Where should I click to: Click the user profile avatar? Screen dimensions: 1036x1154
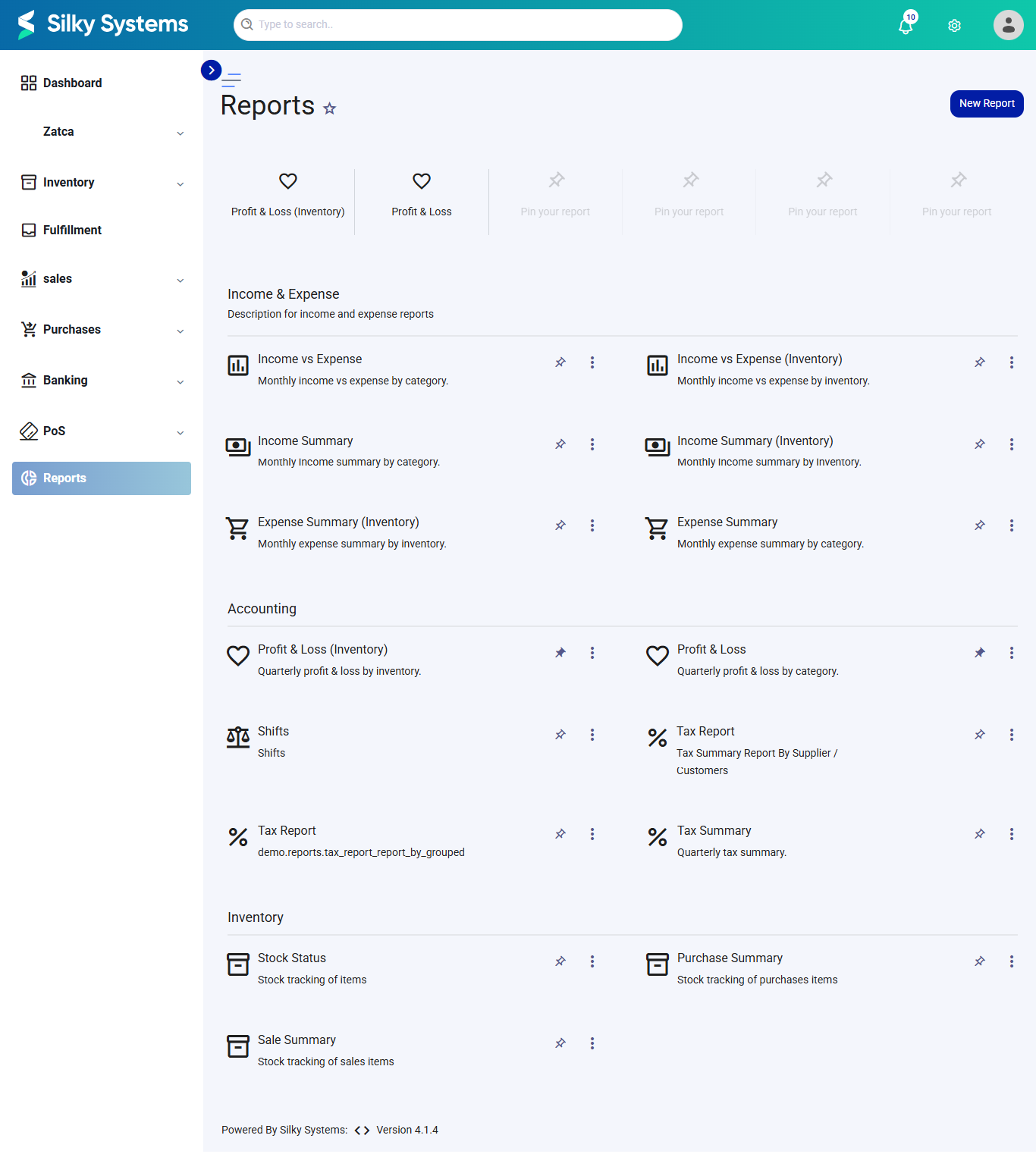(1008, 25)
